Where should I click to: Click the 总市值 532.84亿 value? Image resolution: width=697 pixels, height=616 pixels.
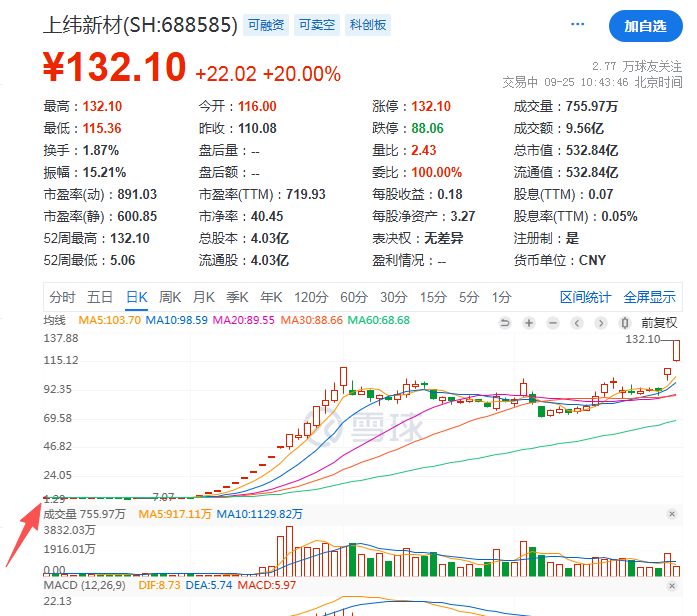[x=592, y=150]
